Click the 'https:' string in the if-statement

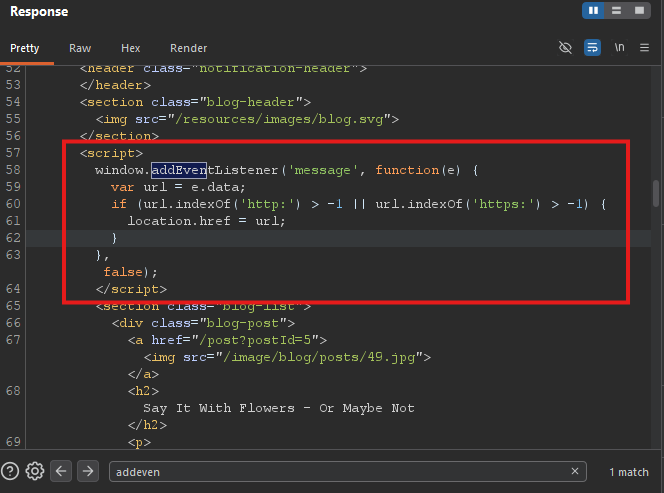[503, 204]
